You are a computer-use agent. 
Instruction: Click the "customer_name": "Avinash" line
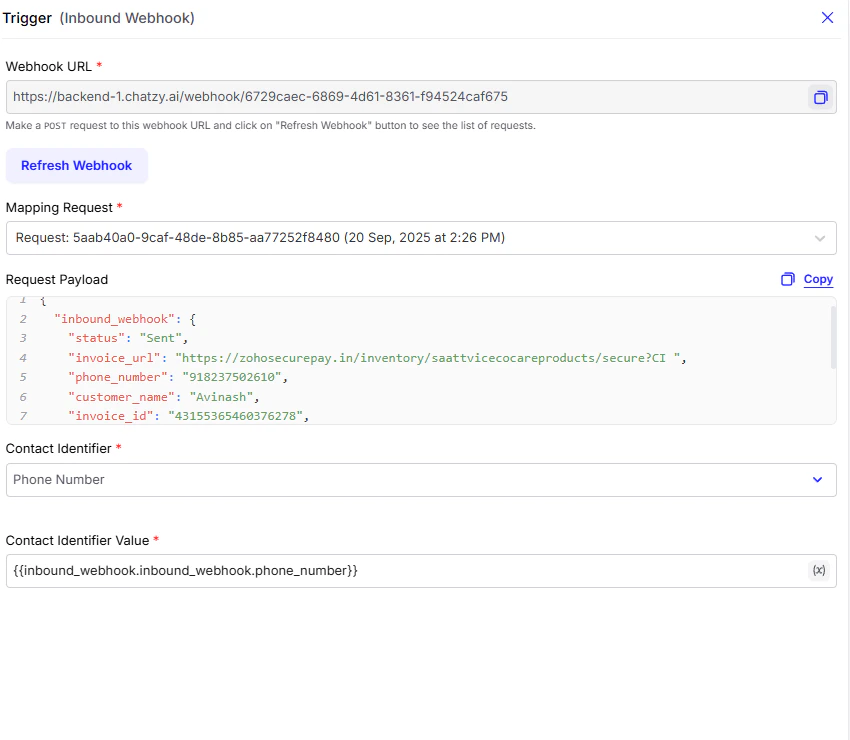(163, 397)
